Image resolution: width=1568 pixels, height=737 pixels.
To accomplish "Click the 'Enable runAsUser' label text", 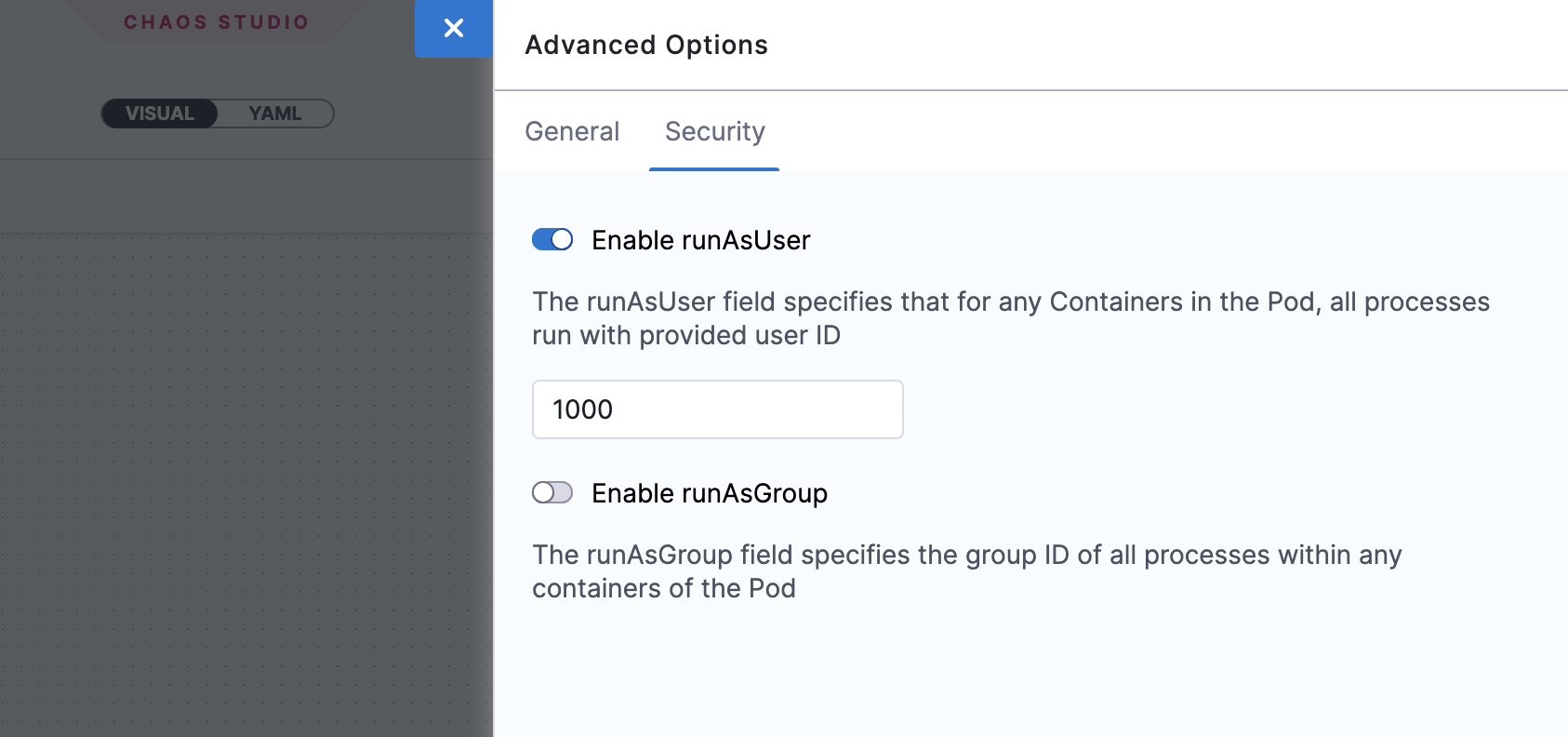I will tap(700, 240).
